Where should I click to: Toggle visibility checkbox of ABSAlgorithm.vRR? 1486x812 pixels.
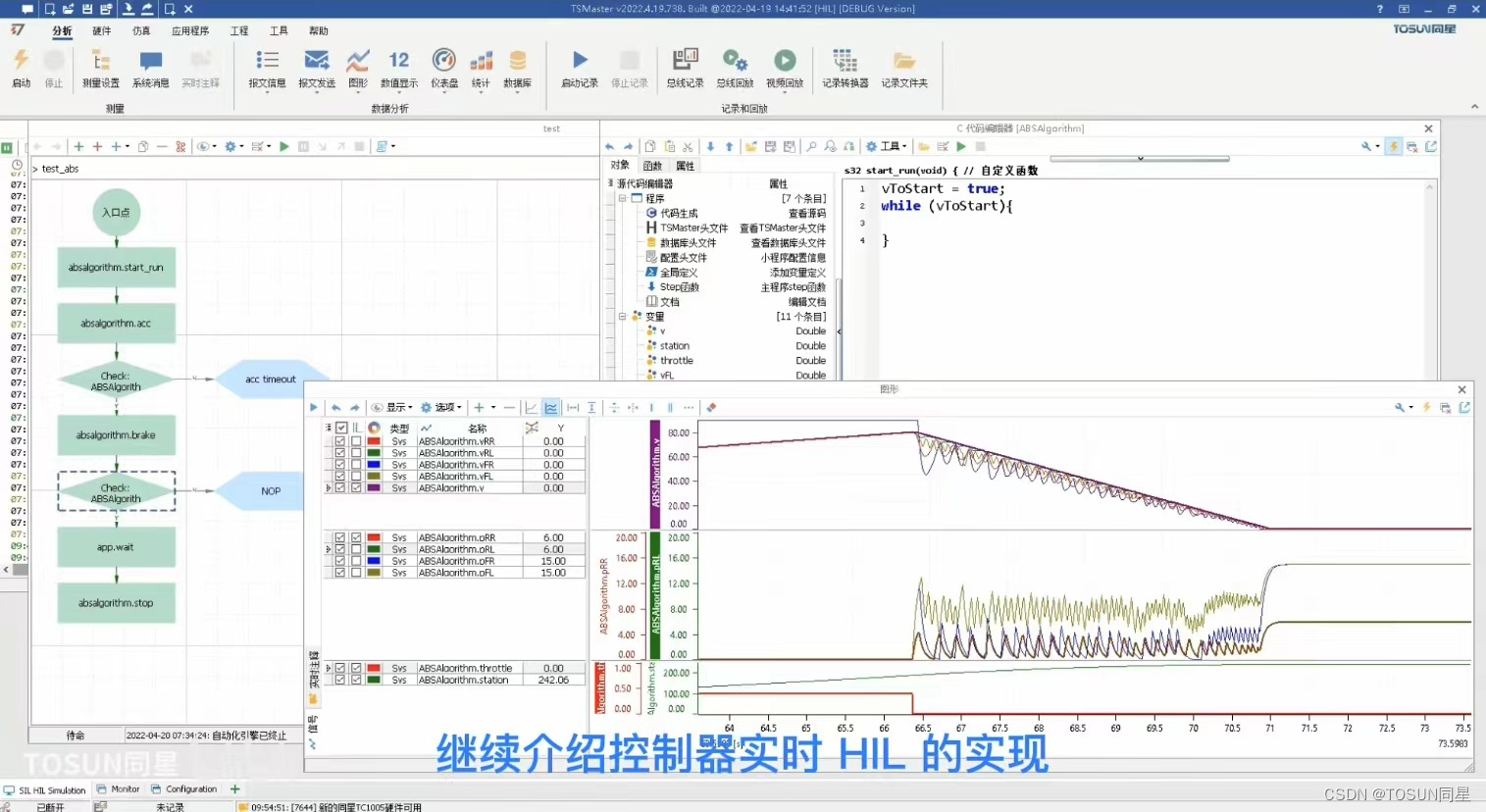pos(340,441)
